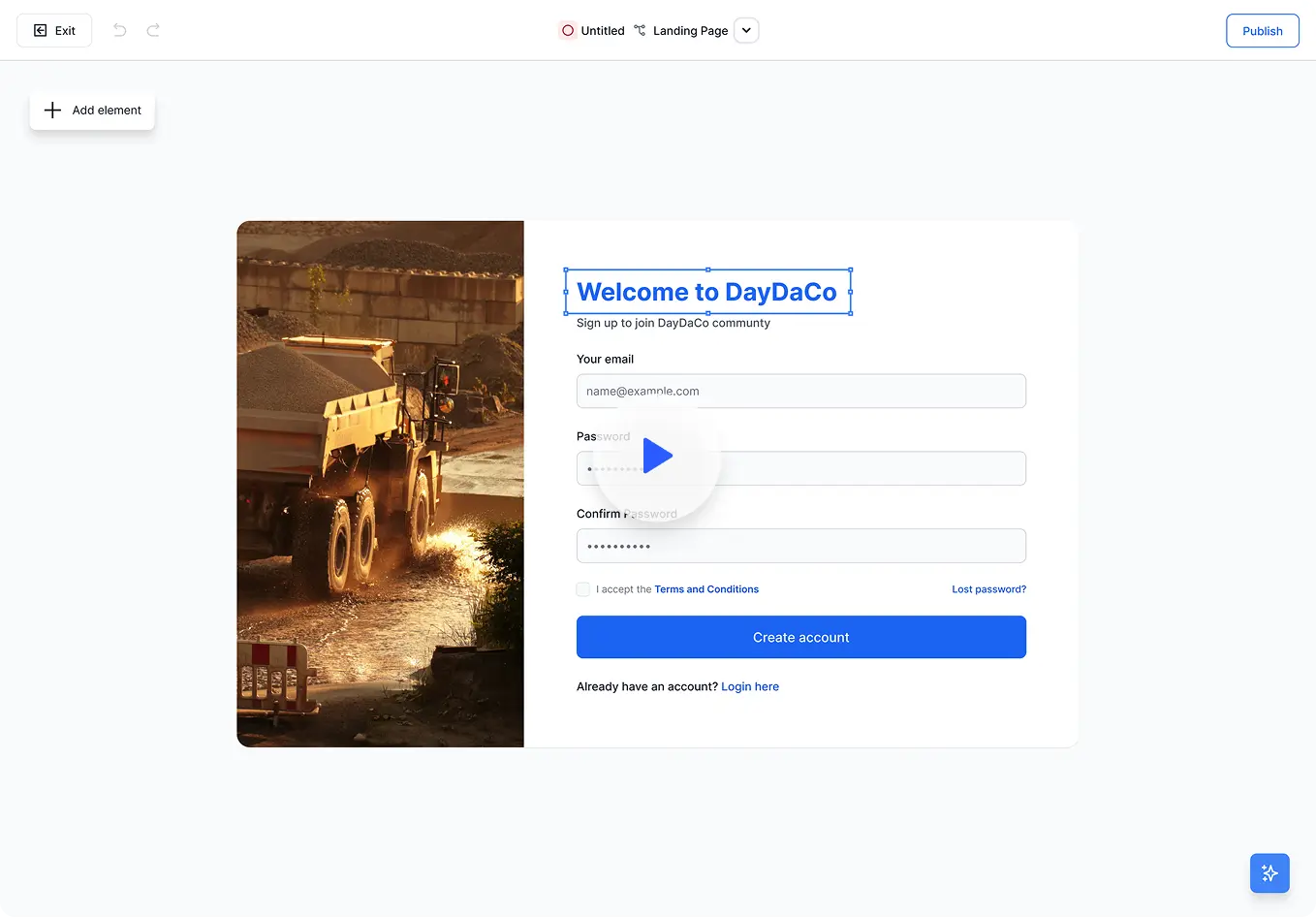Screen dimensions: 1316x918
Task: Redo the last action
Action: pyautogui.click(x=153, y=31)
